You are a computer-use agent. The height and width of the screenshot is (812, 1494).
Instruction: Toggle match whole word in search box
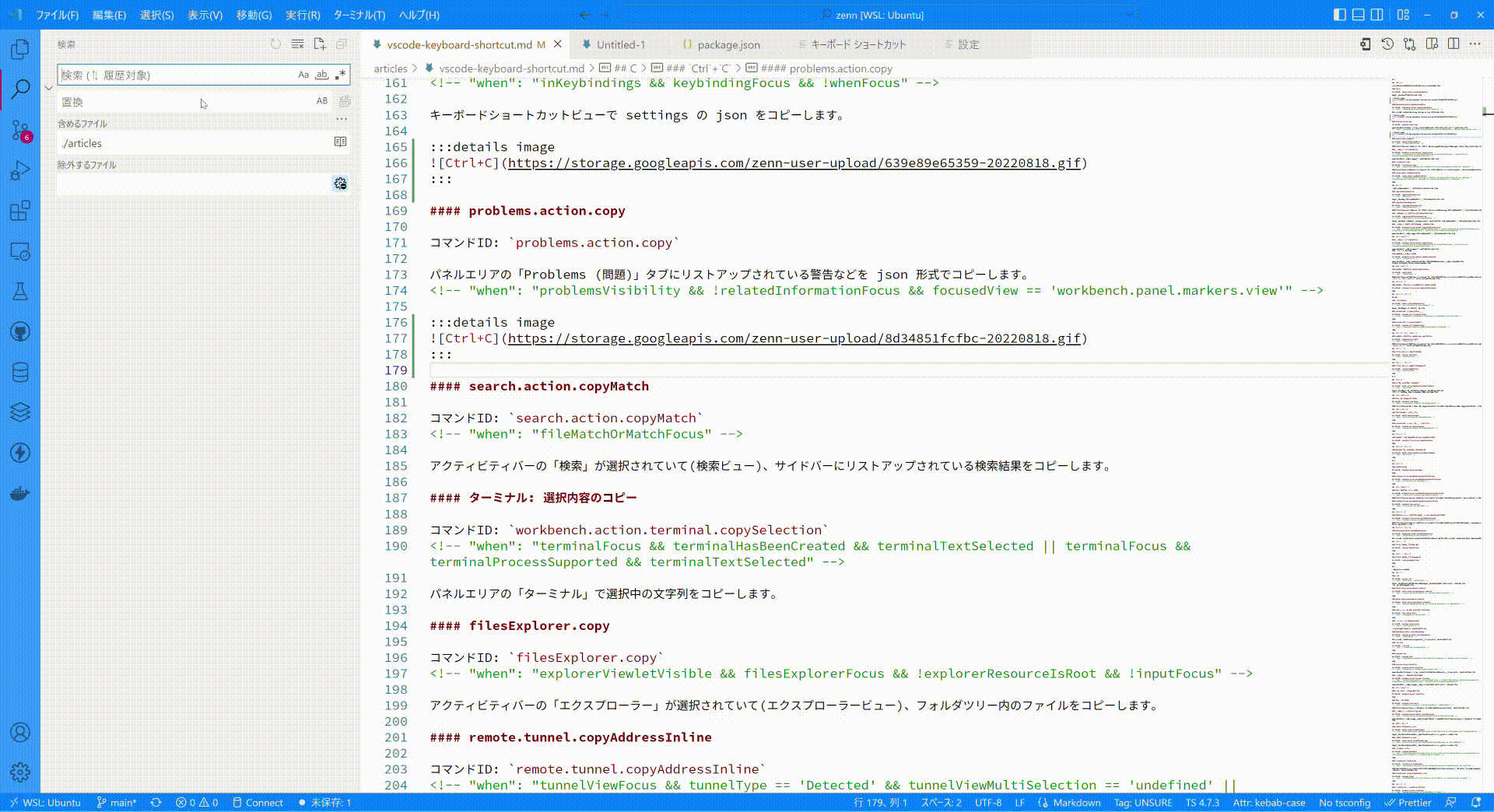[321, 75]
